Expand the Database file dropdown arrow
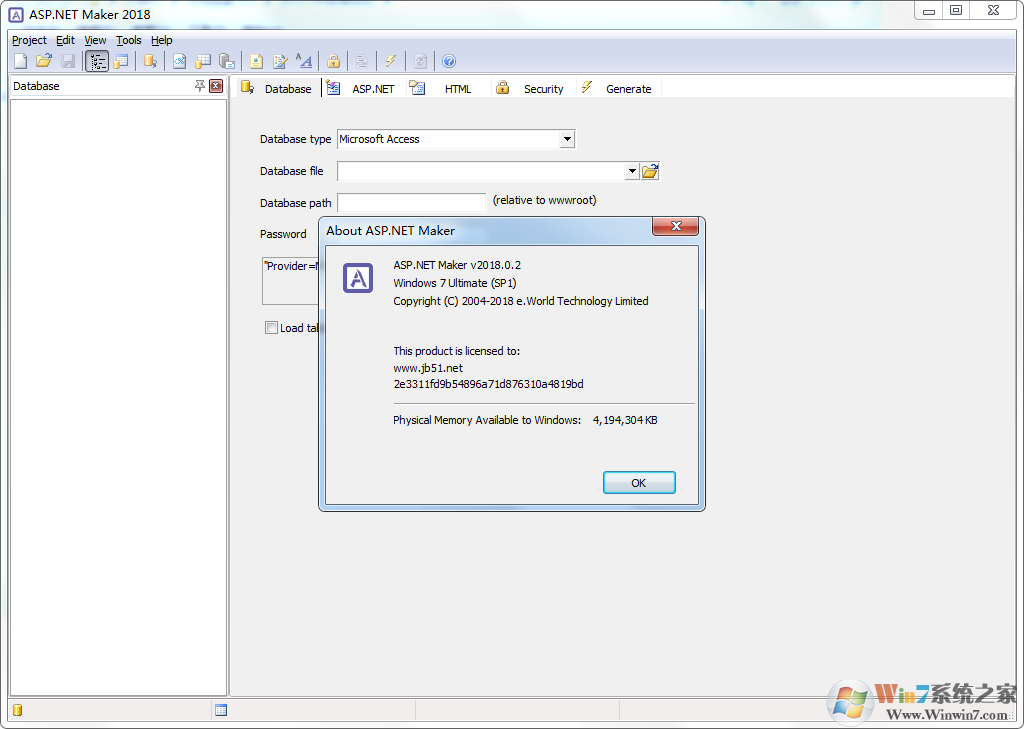Viewport: 1024px width, 729px height. click(x=632, y=171)
